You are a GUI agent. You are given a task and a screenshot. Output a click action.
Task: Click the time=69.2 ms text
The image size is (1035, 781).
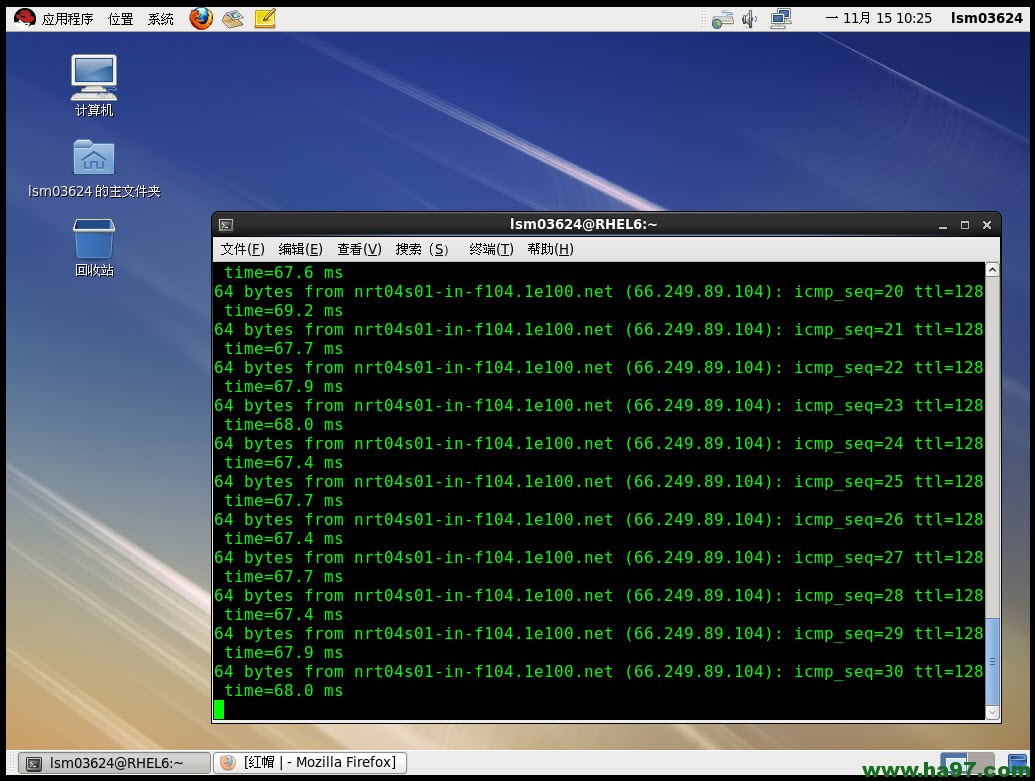pos(283,311)
